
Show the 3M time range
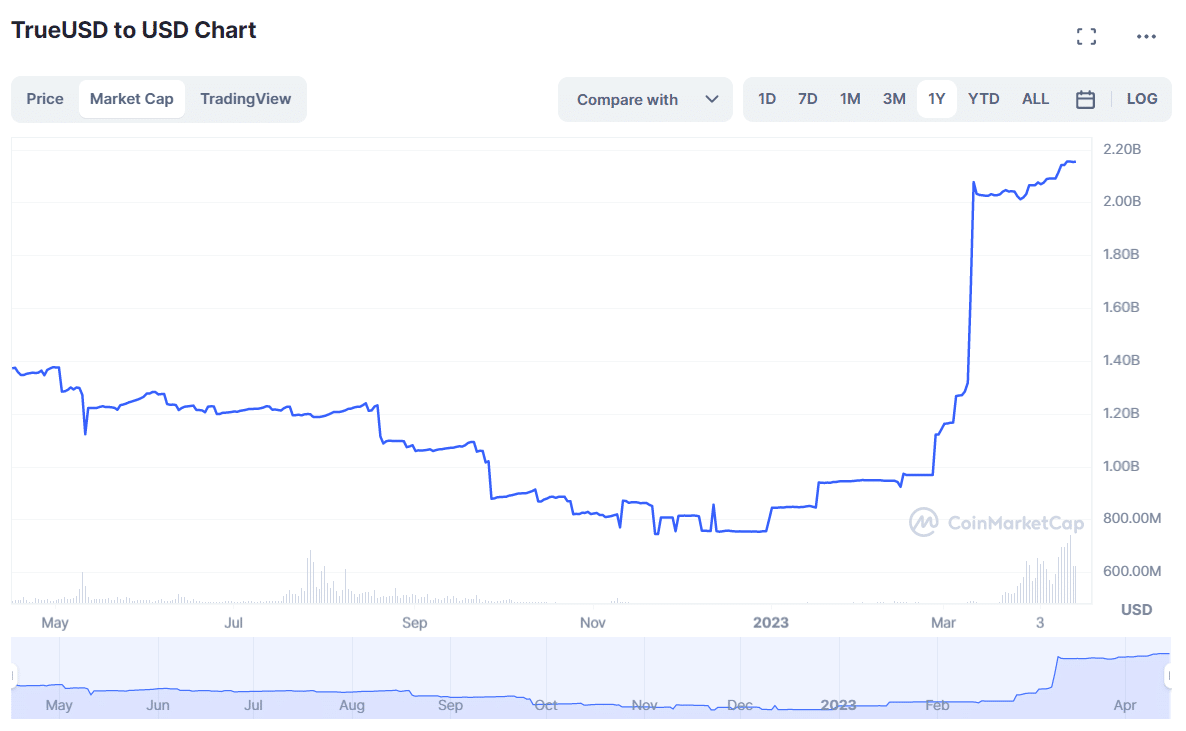coord(894,99)
